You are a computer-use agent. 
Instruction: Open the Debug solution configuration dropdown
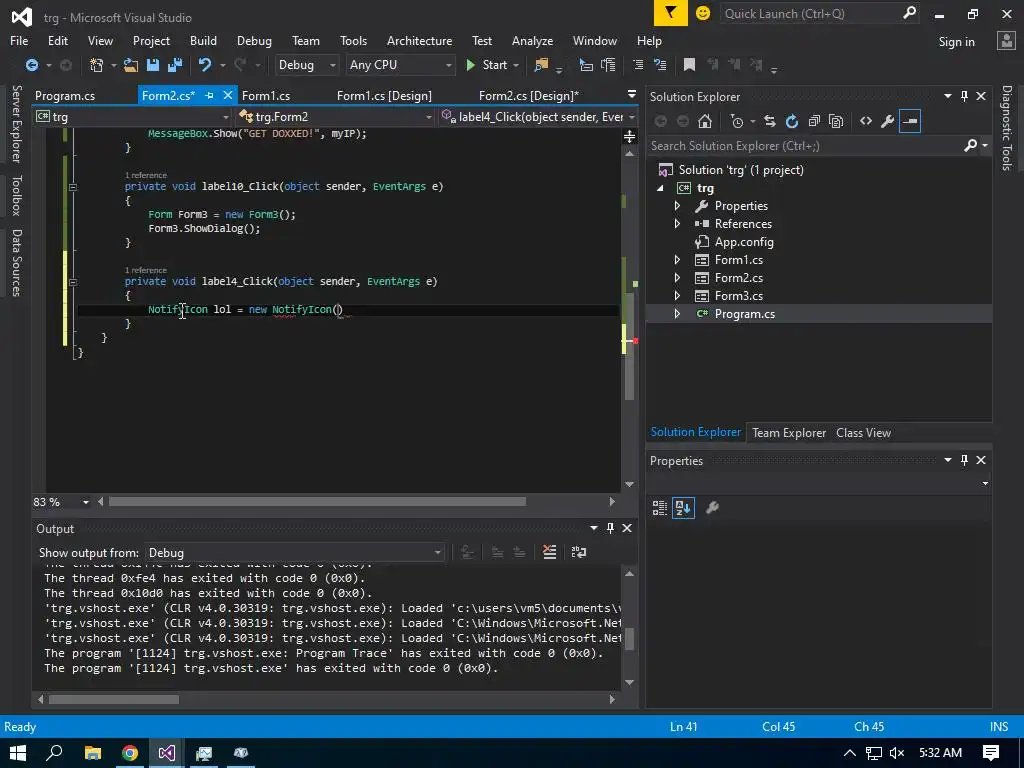coord(306,65)
